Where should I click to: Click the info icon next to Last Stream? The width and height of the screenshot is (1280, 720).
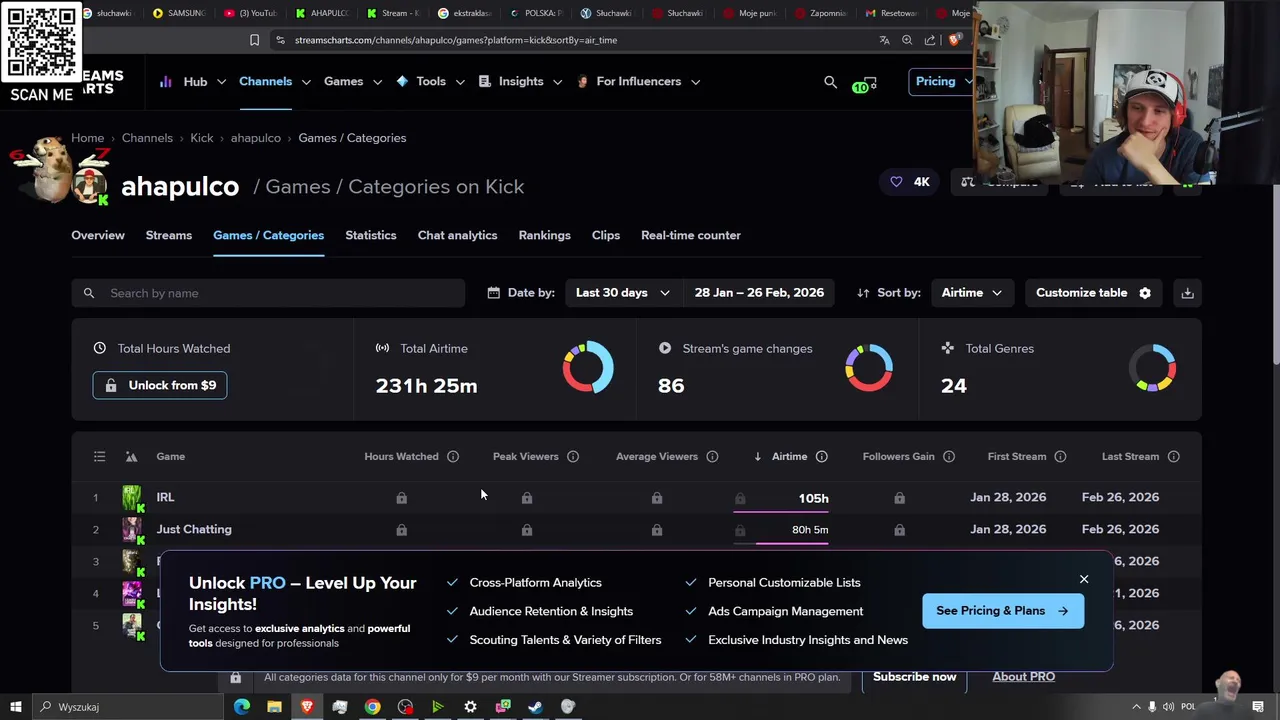1173,457
